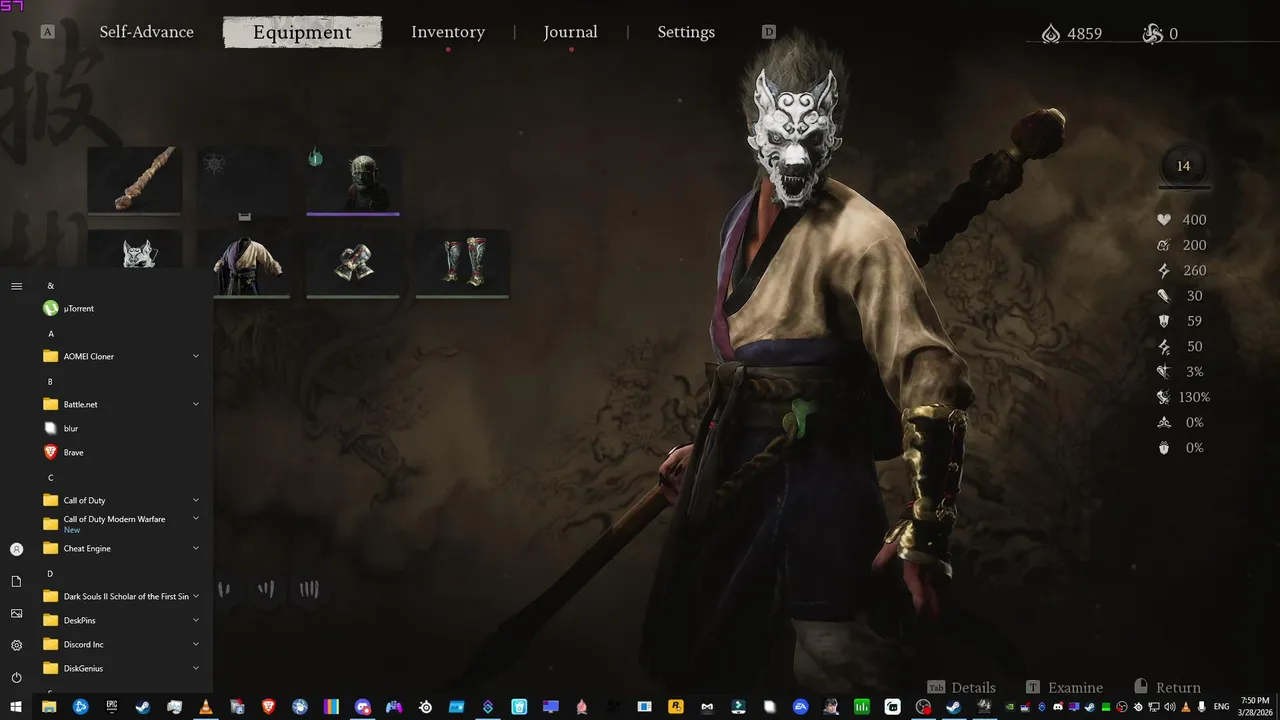
Task: Select the robe body armor slot
Action: (244, 263)
